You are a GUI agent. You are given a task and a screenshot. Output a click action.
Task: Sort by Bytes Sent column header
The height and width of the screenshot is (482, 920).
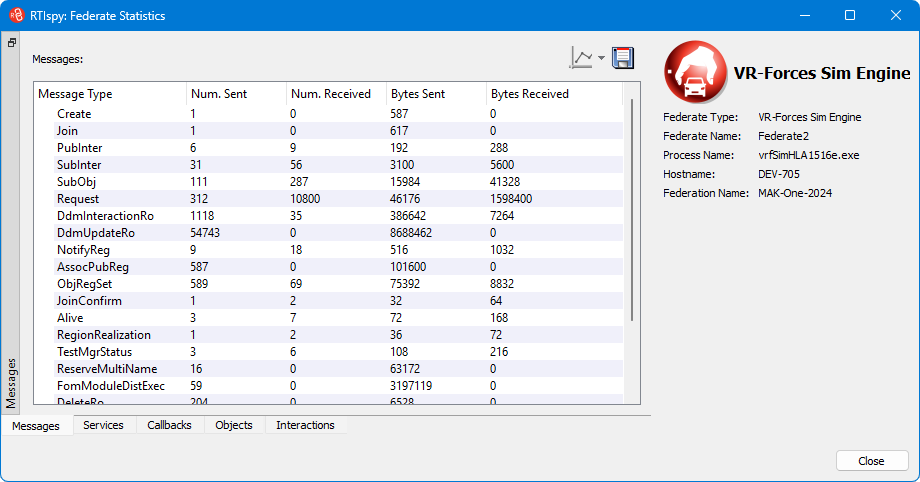click(436, 94)
